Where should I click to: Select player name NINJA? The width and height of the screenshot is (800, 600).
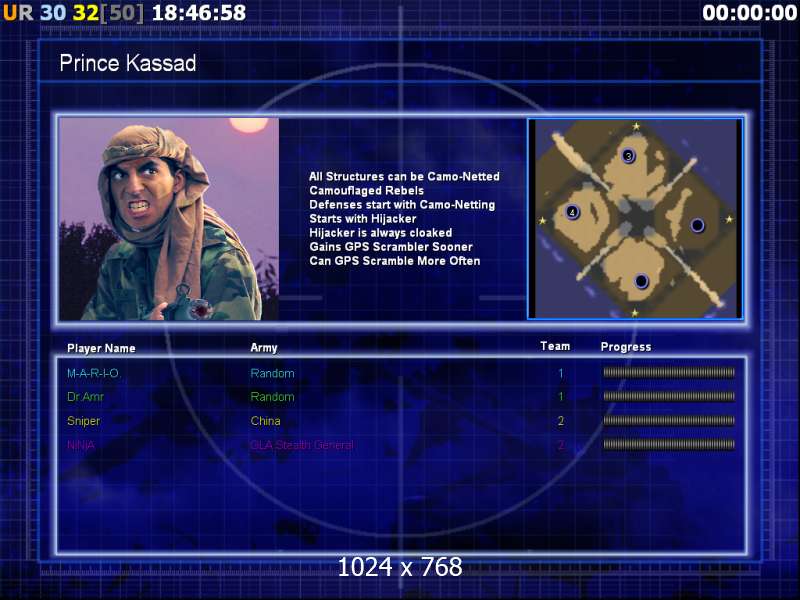point(81,445)
